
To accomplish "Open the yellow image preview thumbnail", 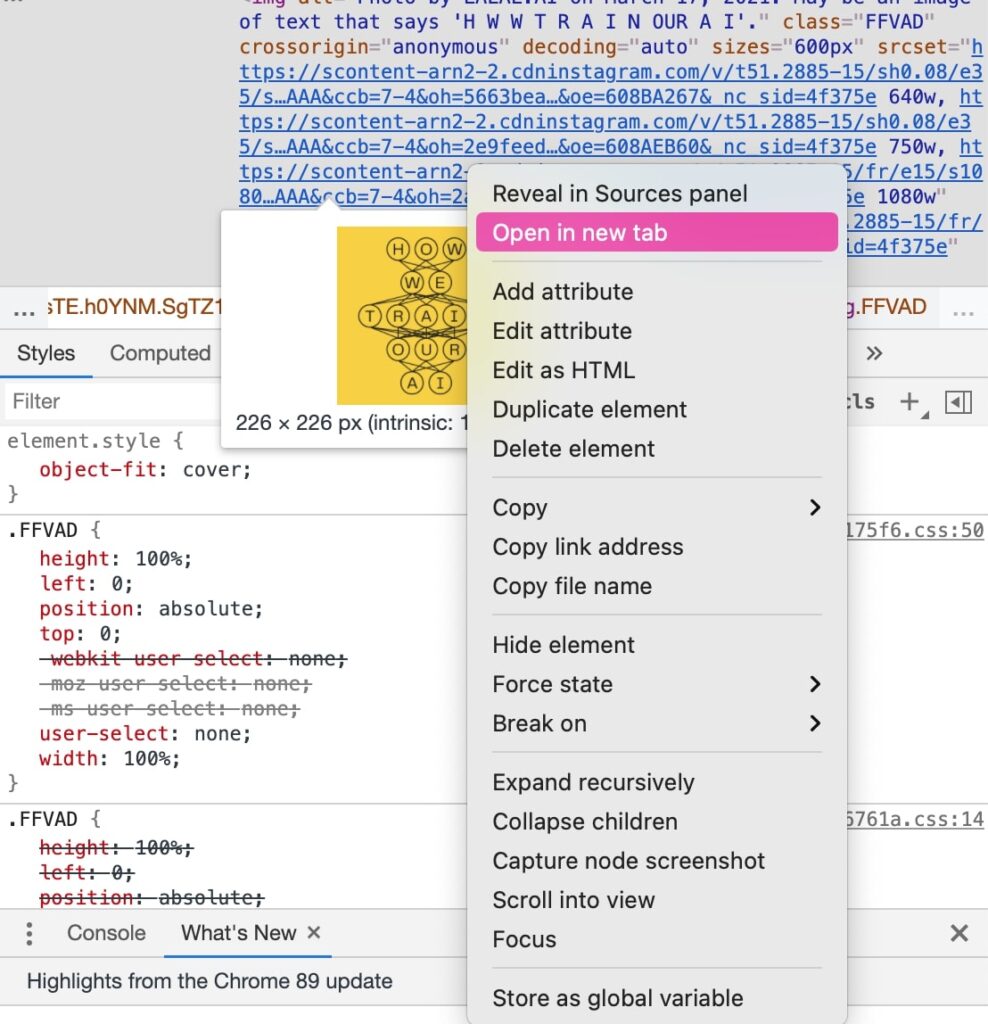I will click(x=402, y=315).
